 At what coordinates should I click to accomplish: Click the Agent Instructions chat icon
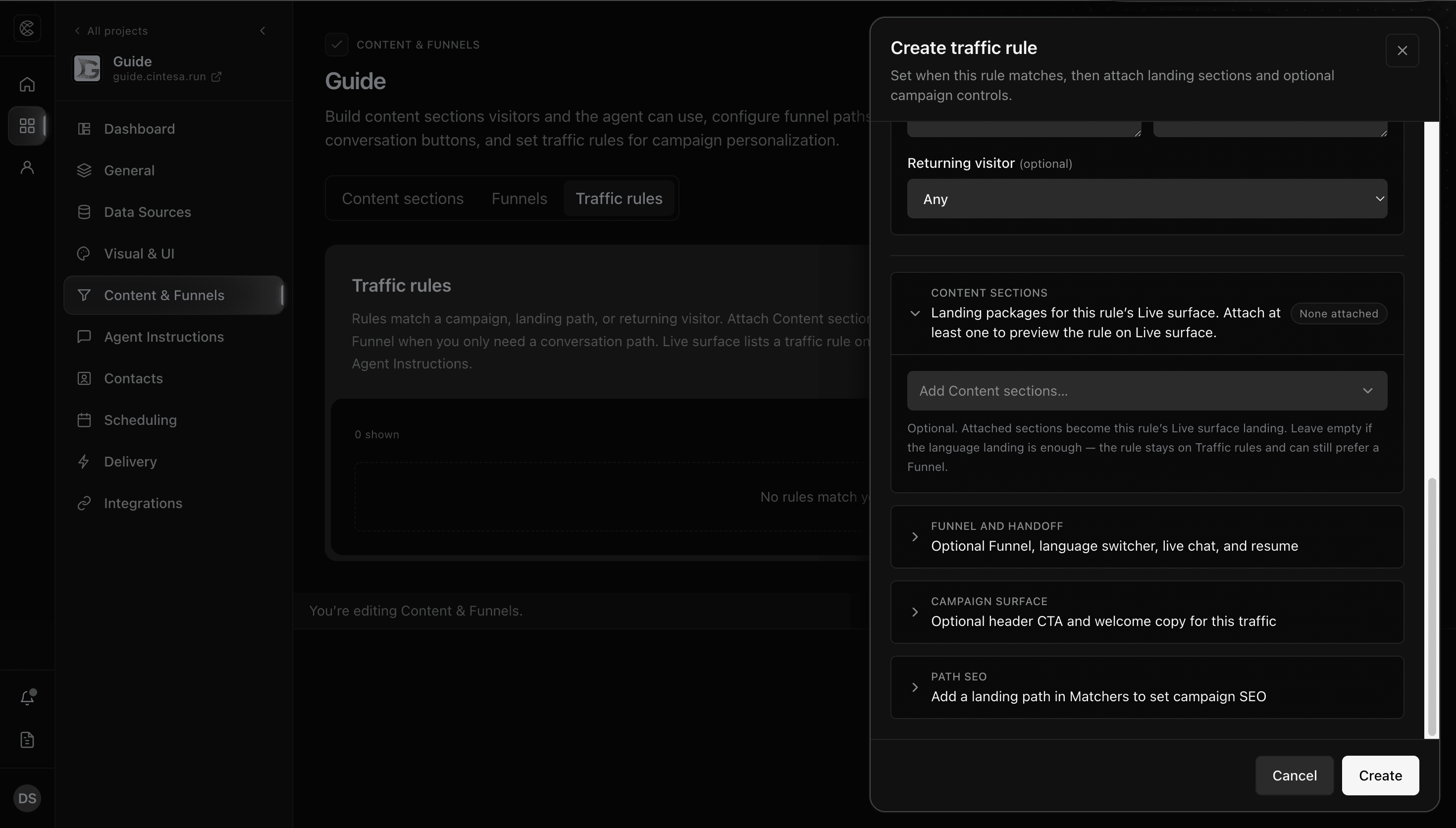click(84, 337)
